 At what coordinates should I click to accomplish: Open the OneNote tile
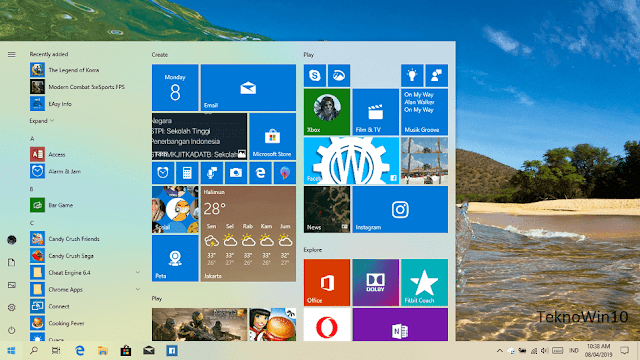point(400,324)
